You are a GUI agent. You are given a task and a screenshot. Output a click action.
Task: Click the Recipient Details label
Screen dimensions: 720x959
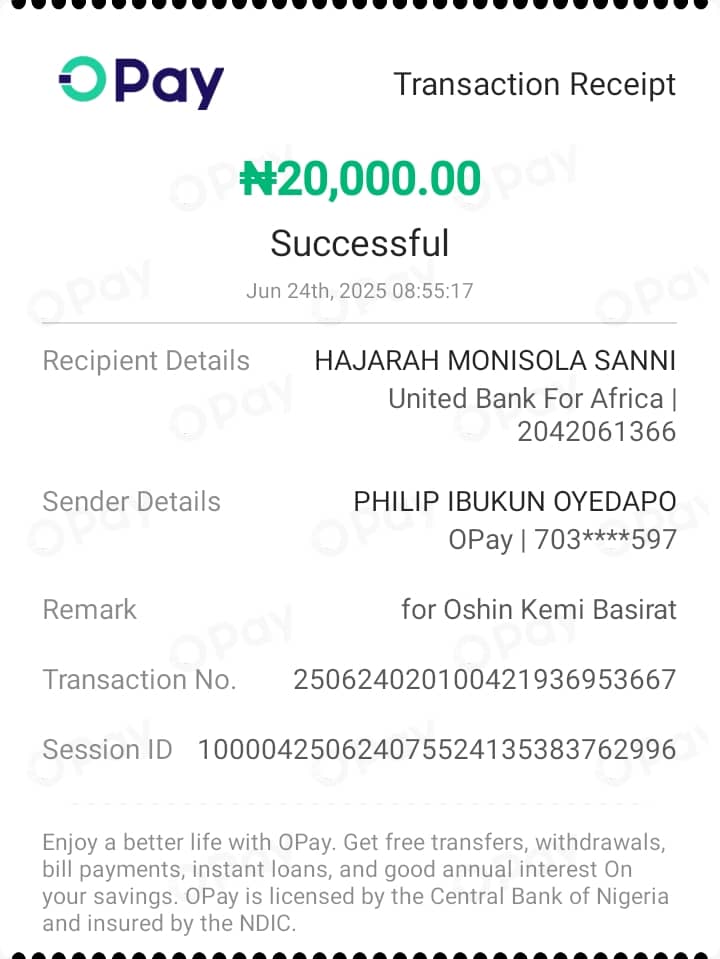pos(146,361)
